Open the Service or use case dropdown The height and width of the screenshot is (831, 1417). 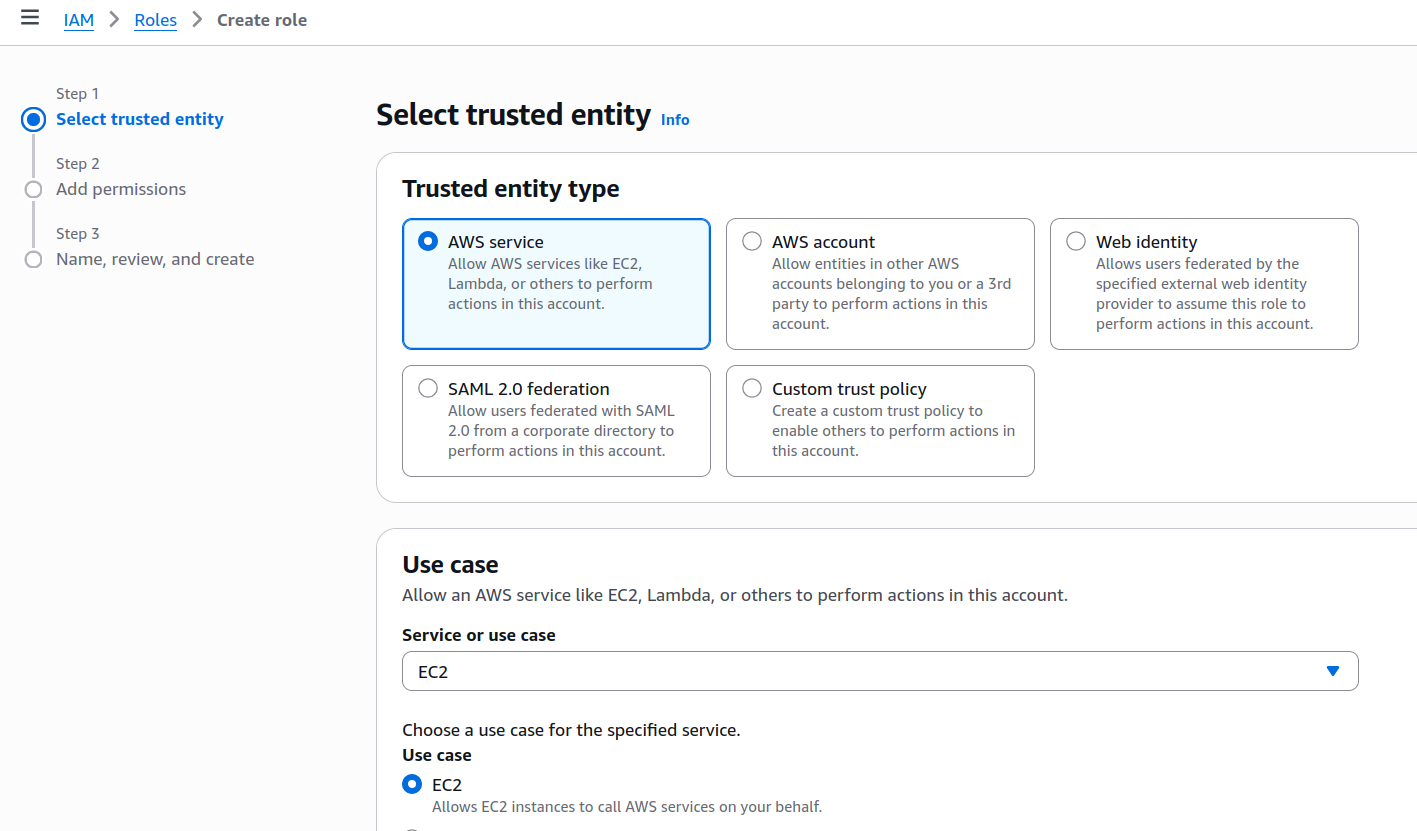(x=880, y=671)
